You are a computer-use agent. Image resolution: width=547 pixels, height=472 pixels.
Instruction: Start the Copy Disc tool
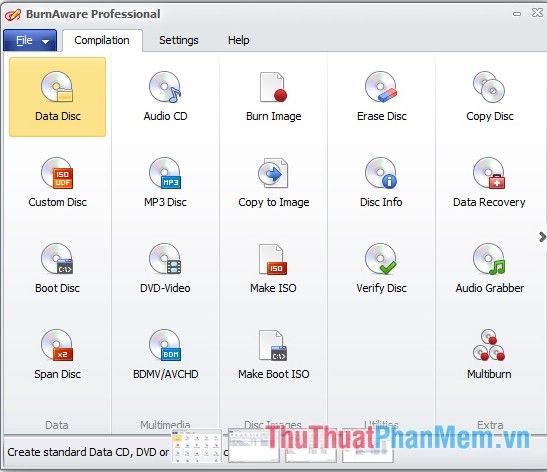(x=489, y=97)
